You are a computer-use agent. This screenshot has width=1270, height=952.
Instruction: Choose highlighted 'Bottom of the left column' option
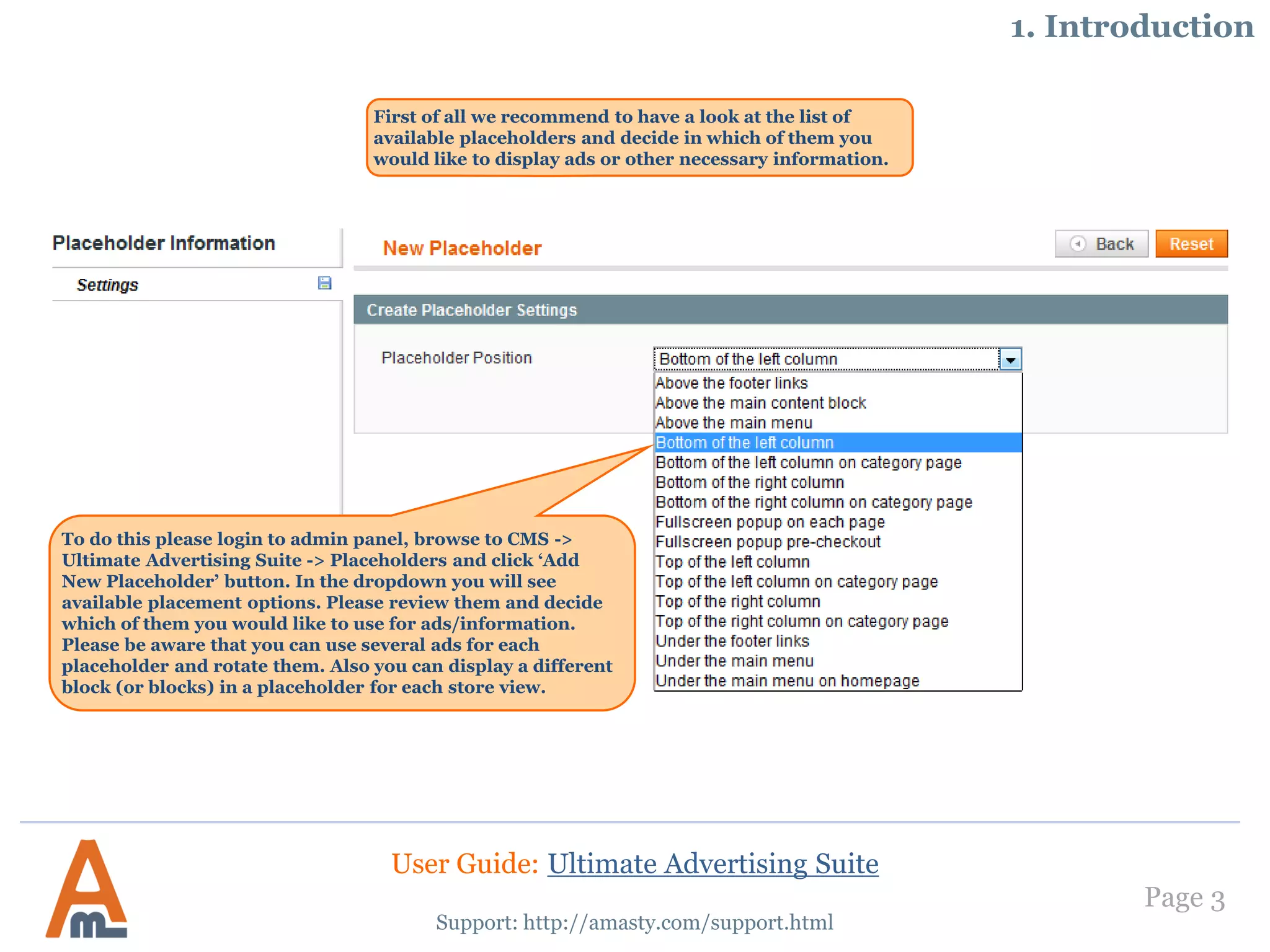tap(838, 443)
